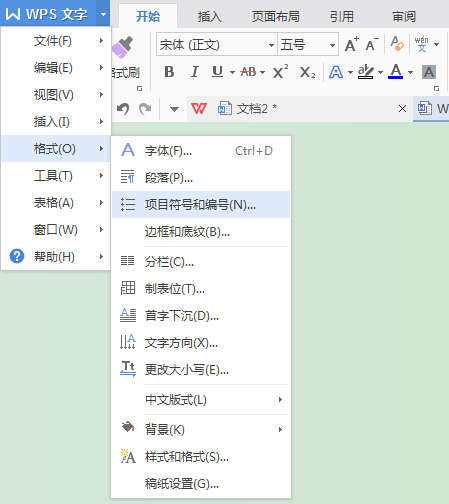Decrease font size with A- icon
Viewport: 449px width, 504px height.
point(372,44)
